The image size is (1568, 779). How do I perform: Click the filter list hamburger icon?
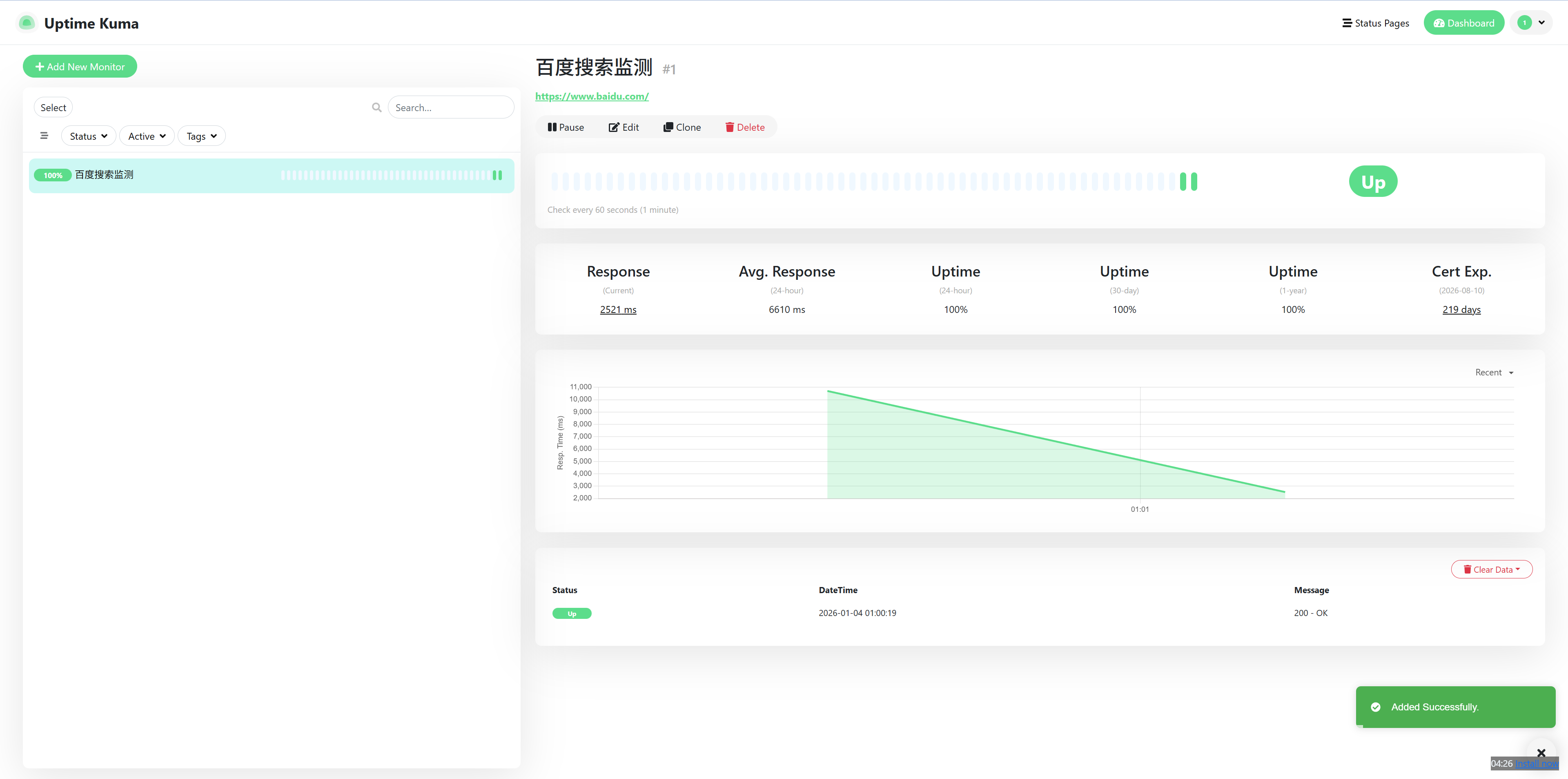(x=44, y=136)
